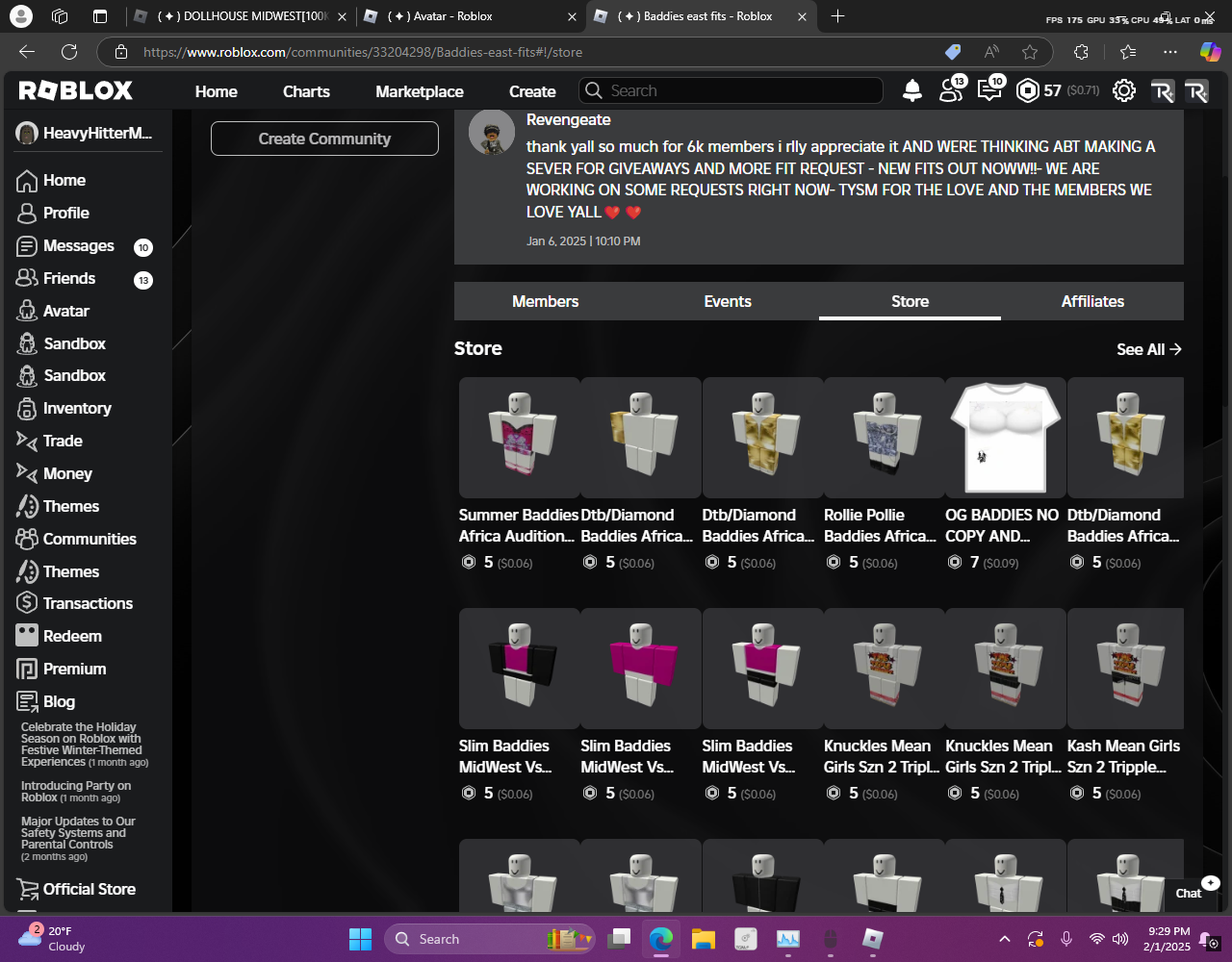The height and width of the screenshot is (962, 1232).
Task: Open the Chat button
Action: coord(1189,893)
